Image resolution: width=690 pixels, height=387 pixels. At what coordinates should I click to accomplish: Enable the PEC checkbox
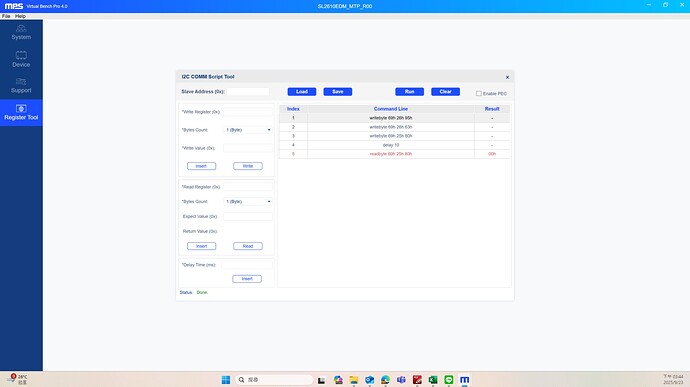(479, 93)
